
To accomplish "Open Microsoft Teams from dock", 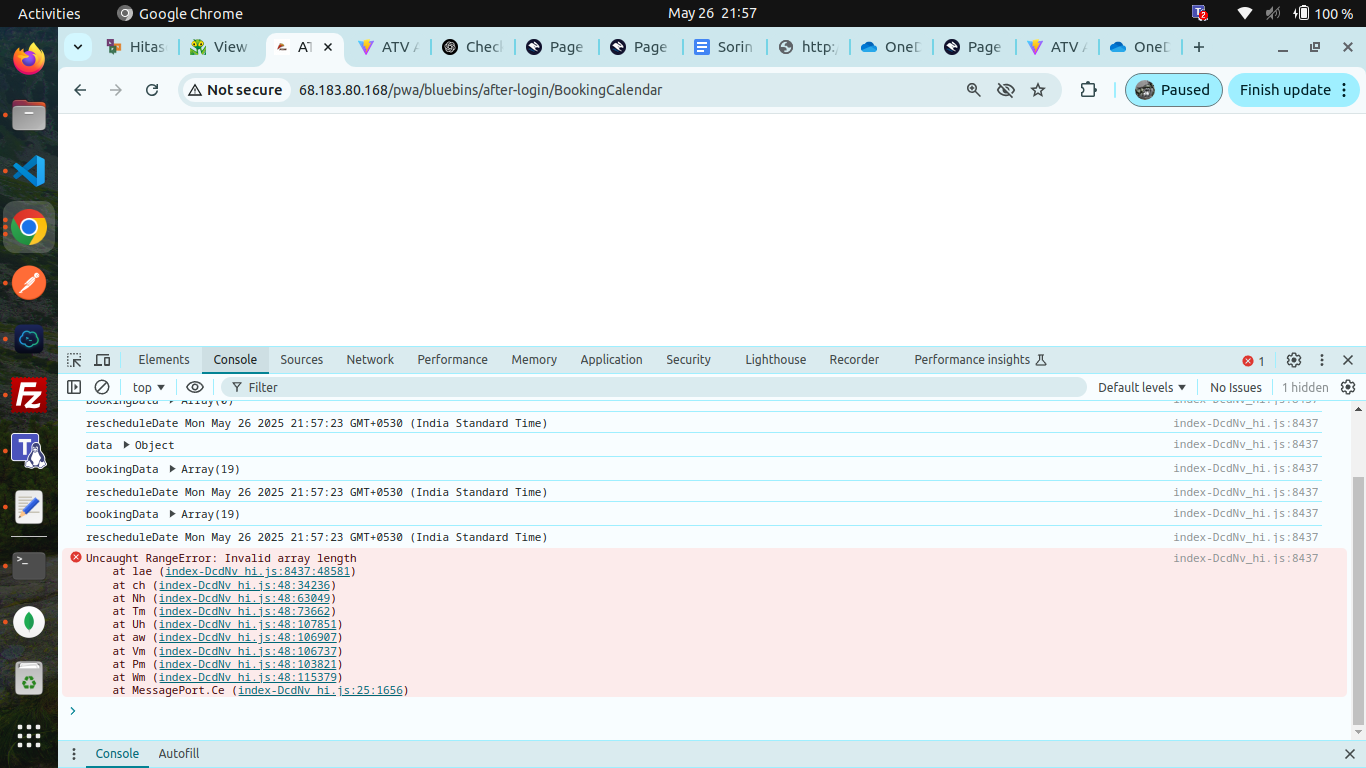I will tap(29, 452).
